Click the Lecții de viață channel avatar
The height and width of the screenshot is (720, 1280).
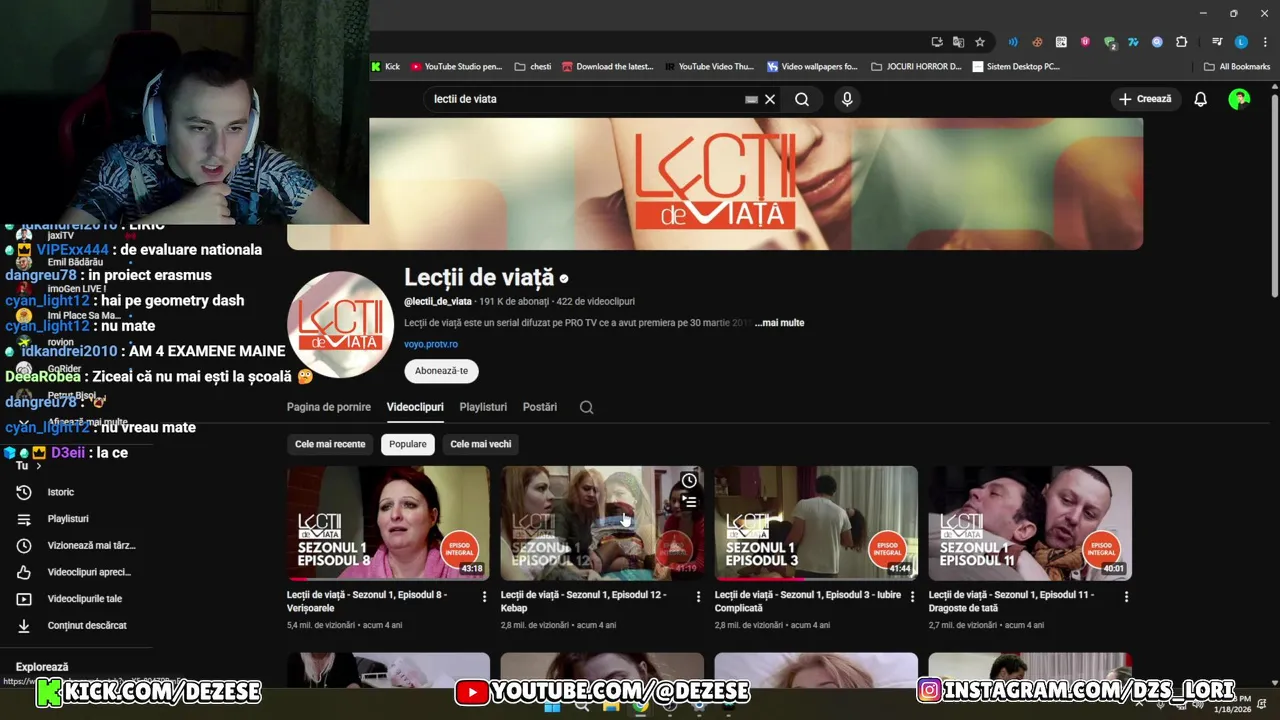(x=340, y=325)
